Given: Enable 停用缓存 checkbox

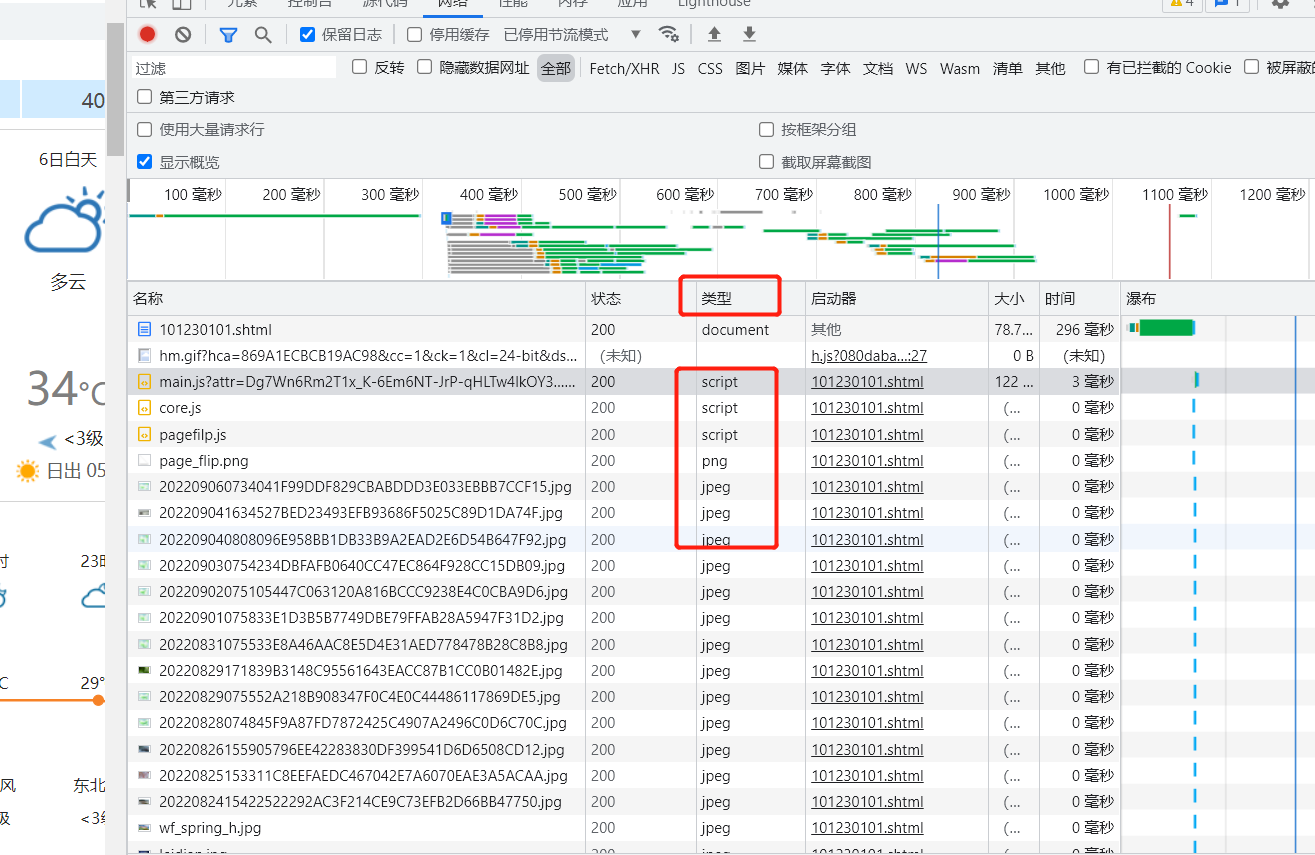Looking at the screenshot, I should [x=414, y=34].
